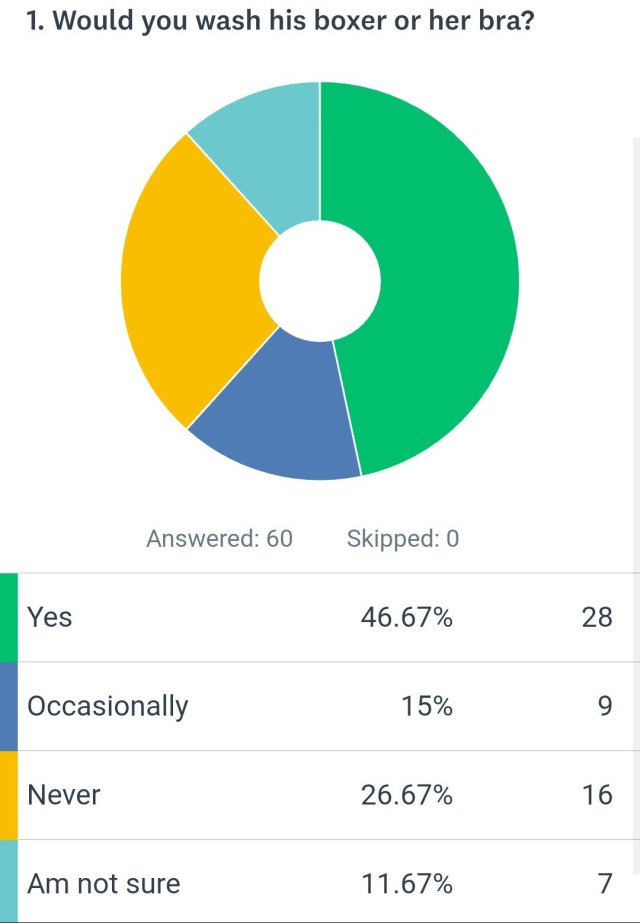Screen dimensions: 640x923
Task: Click the blue swatch next to Occasionally
Action: (x=8, y=706)
